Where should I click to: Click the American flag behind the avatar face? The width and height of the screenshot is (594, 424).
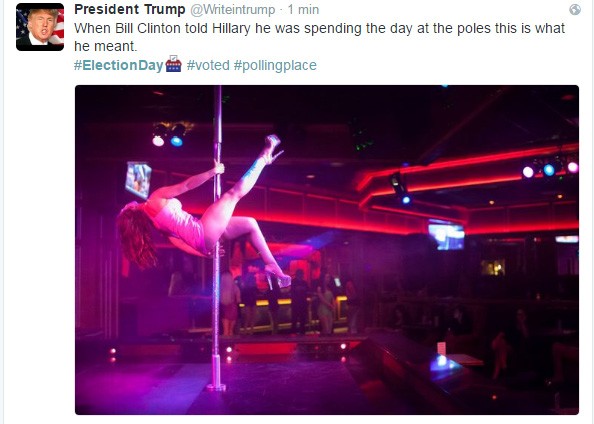click(x=57, y=27)
